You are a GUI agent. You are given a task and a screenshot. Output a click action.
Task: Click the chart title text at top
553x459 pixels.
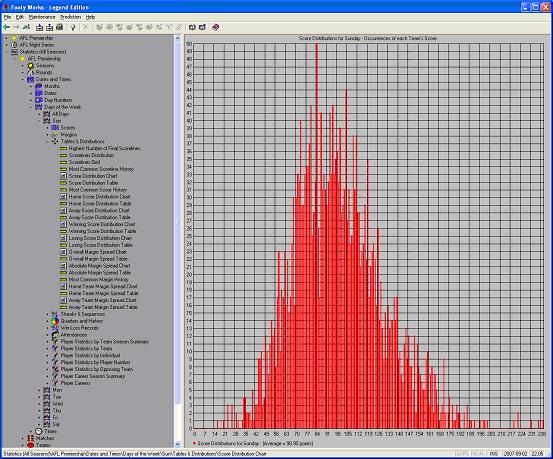(x=367, y=38)
